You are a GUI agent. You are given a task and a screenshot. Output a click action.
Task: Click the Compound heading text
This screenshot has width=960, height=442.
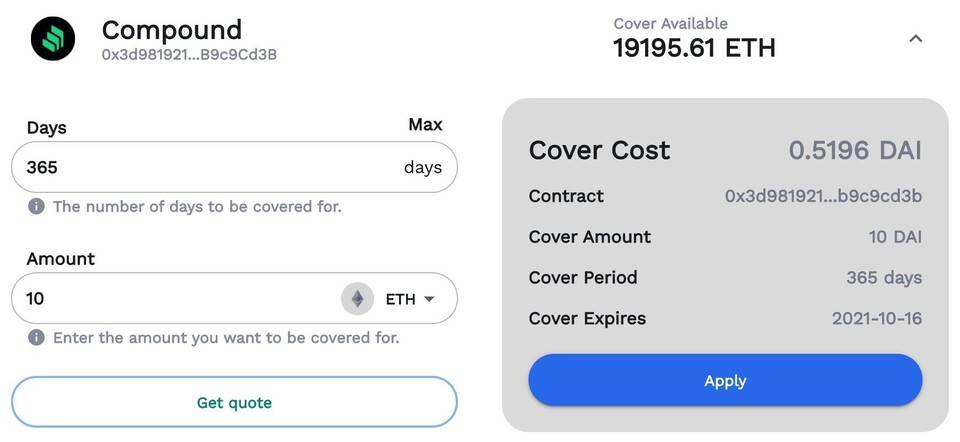click(172, 29)
